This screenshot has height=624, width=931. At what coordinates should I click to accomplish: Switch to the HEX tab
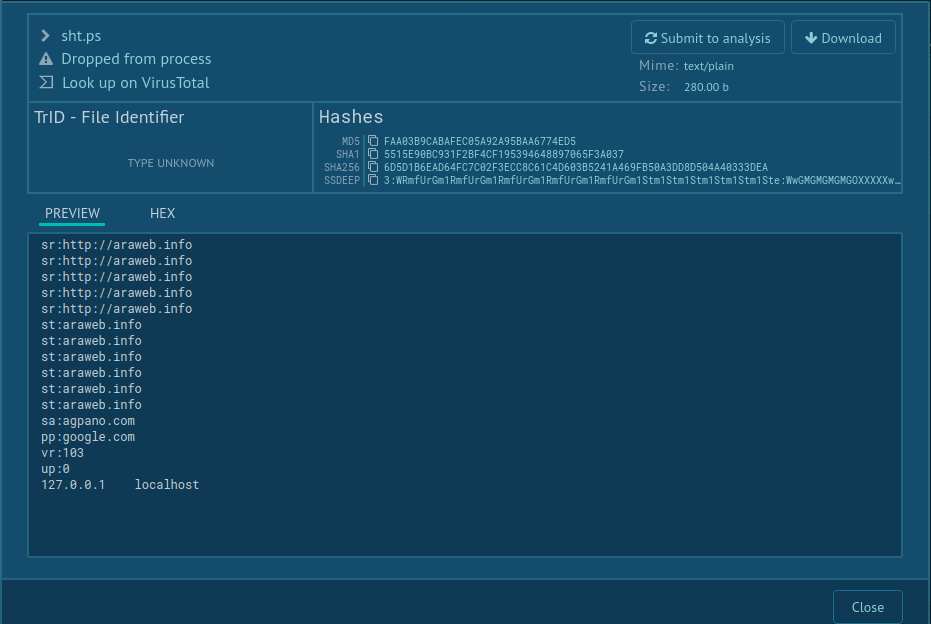click(162, 213)
